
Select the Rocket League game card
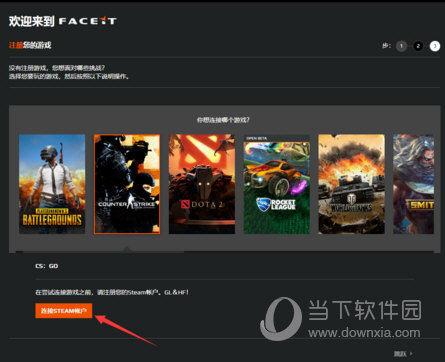point(277,184)
